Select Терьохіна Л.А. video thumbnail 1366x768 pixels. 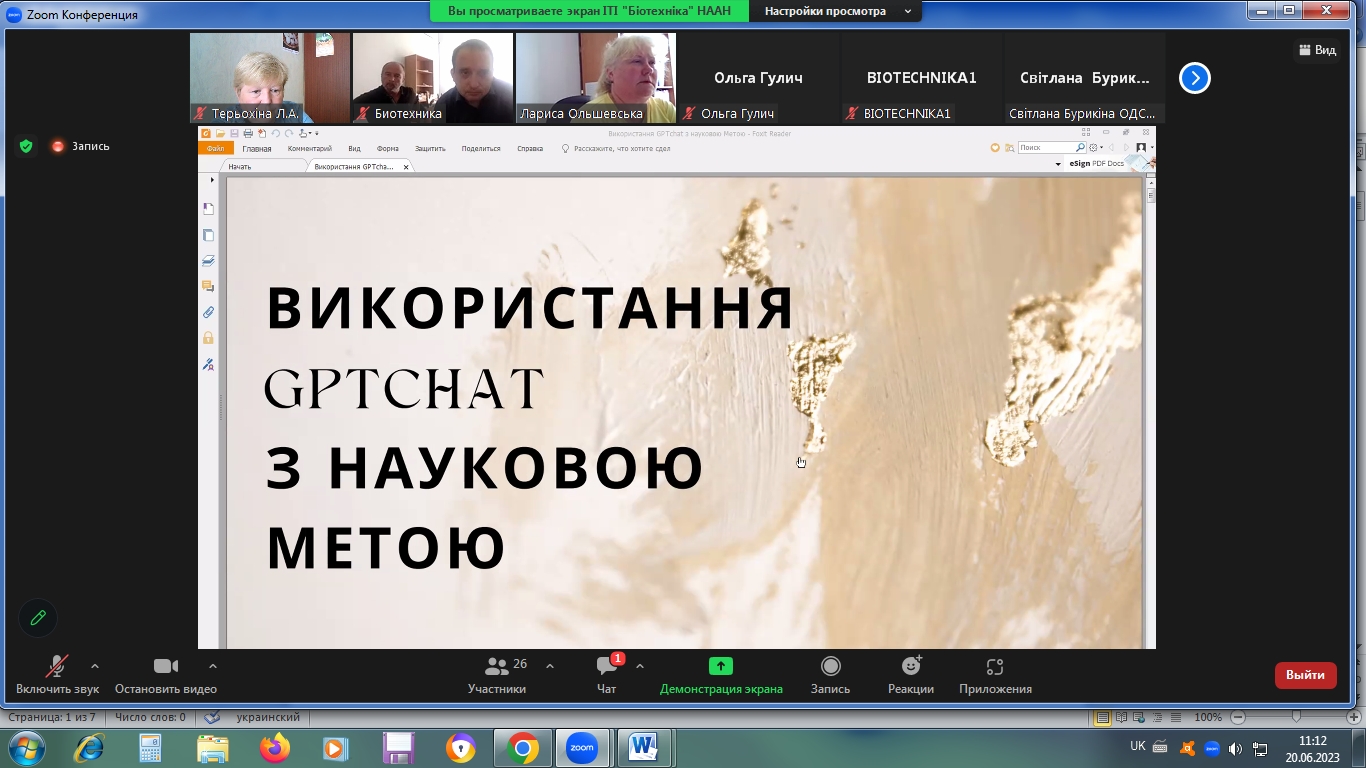(270, 78)
